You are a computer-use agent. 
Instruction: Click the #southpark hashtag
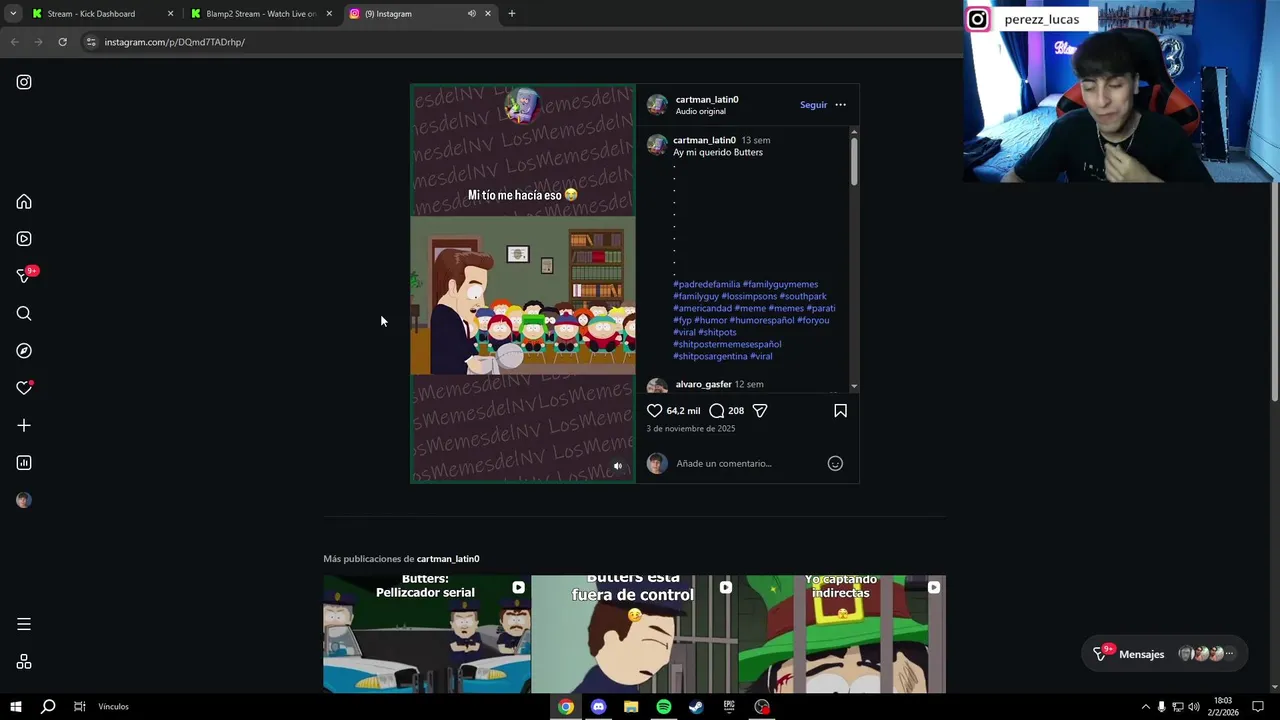[x=803, y=297]
